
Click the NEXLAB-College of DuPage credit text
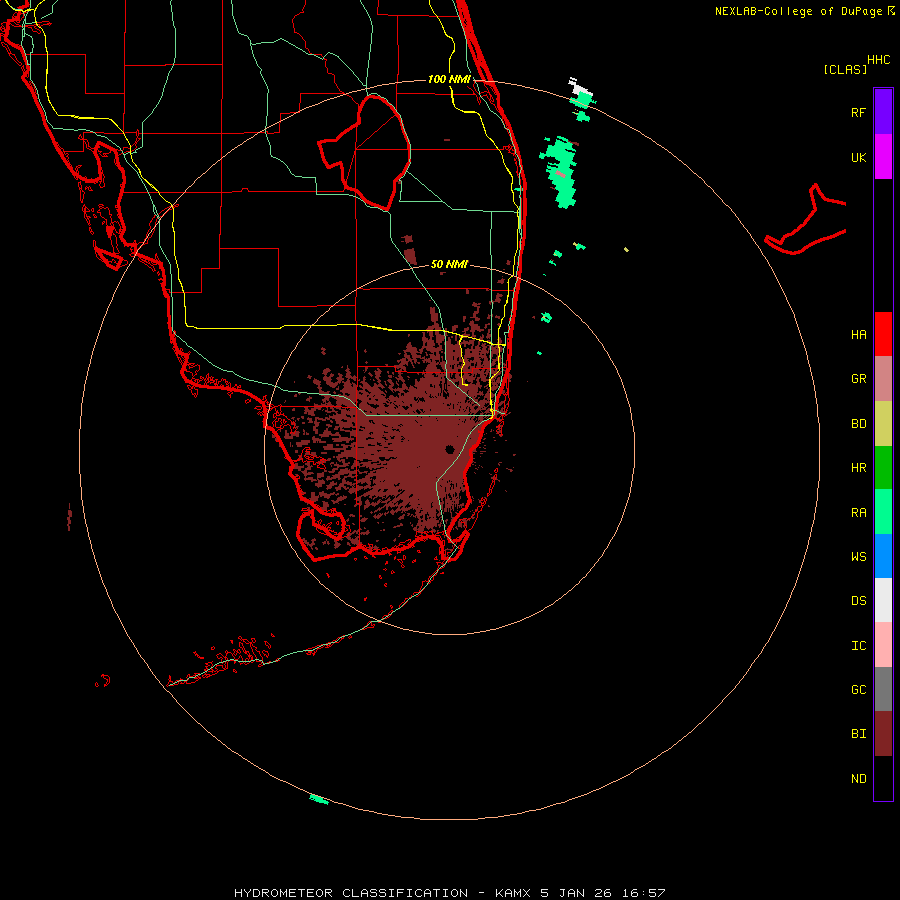click(x=798, y=11)
